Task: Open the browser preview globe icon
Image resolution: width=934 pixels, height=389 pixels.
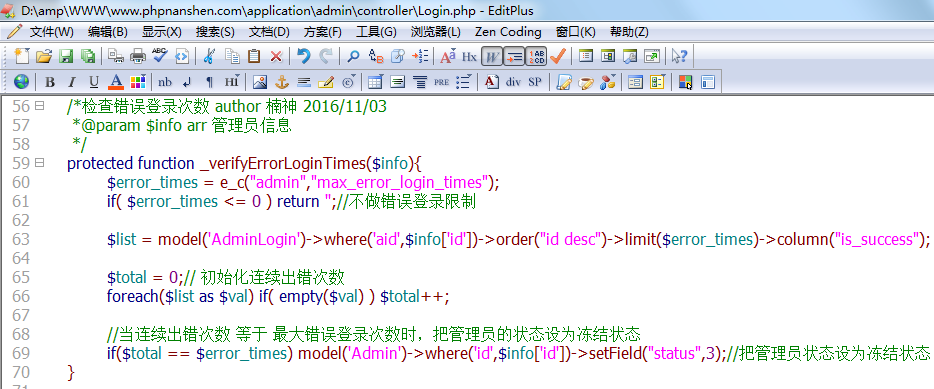Action: (x=22, y=82)
